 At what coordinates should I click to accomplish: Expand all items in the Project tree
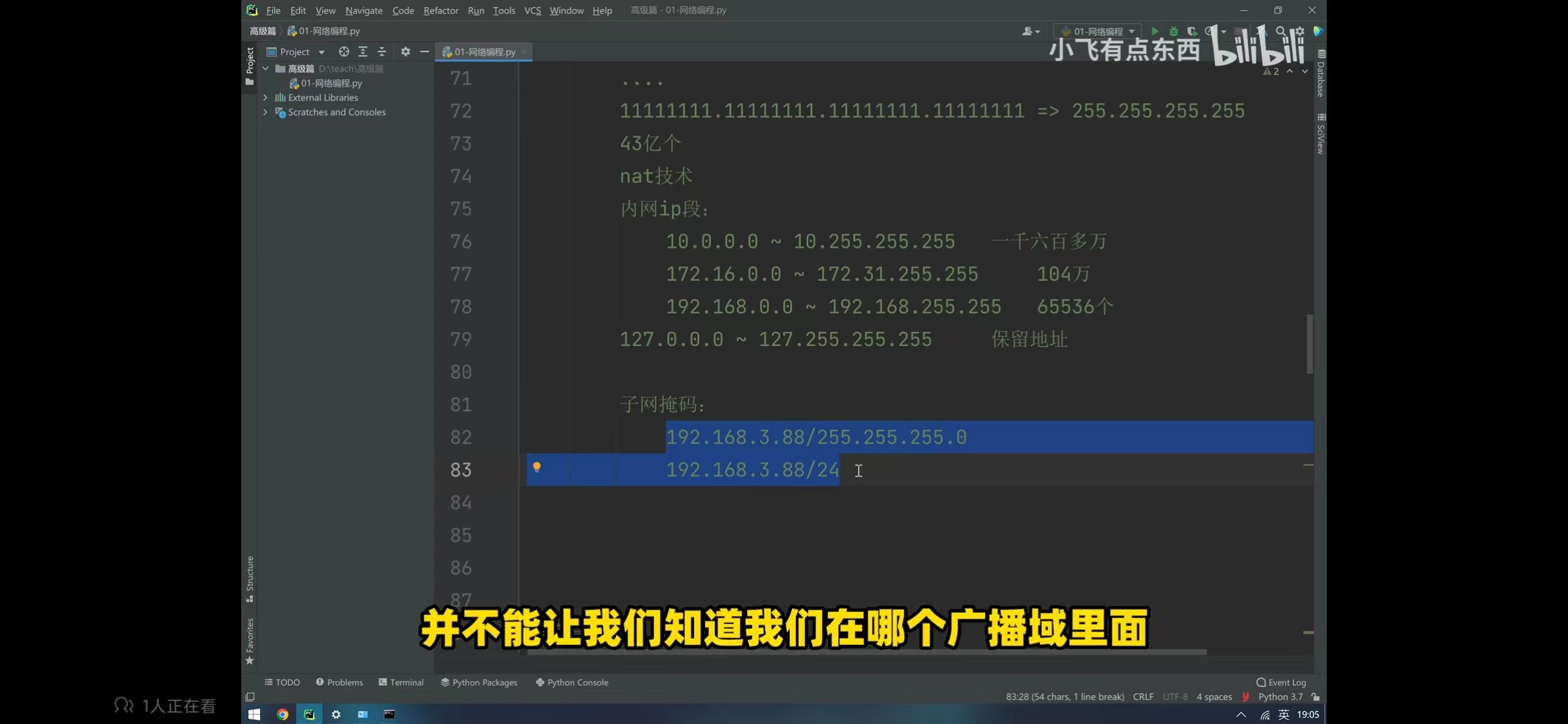(x=363, y=52)
